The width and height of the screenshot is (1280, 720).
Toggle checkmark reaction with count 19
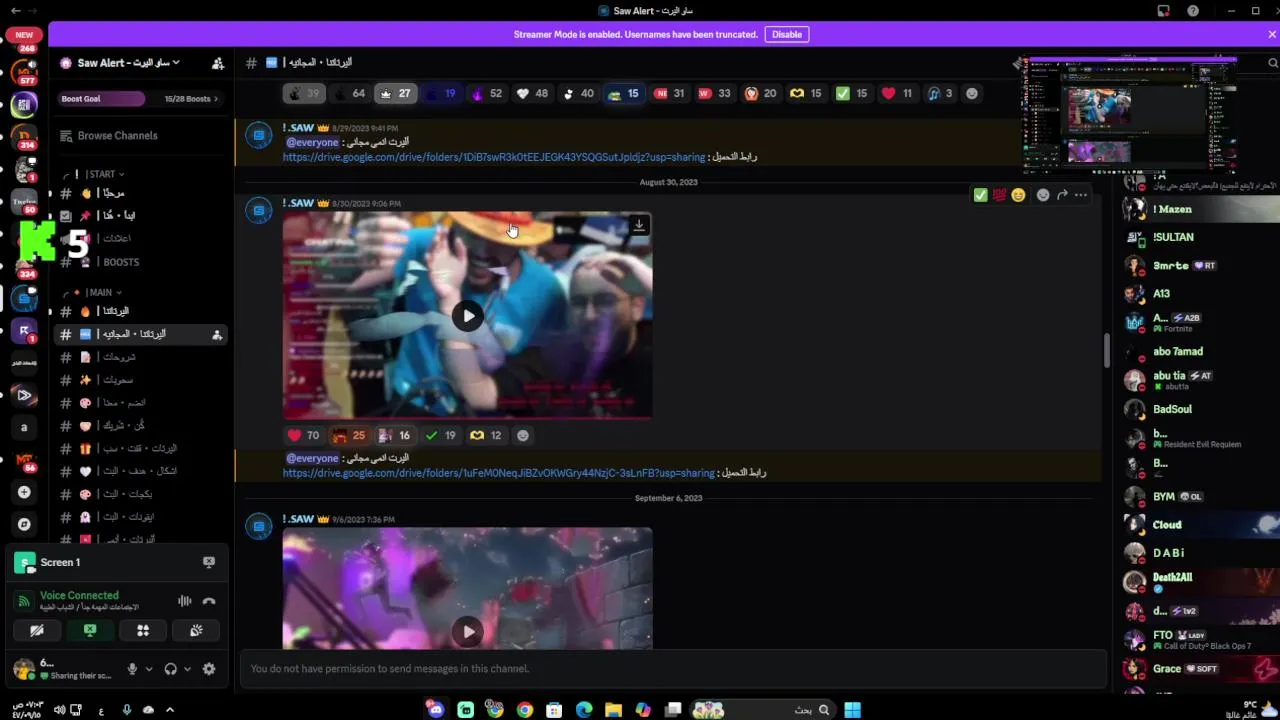click(x=440, y=435)
